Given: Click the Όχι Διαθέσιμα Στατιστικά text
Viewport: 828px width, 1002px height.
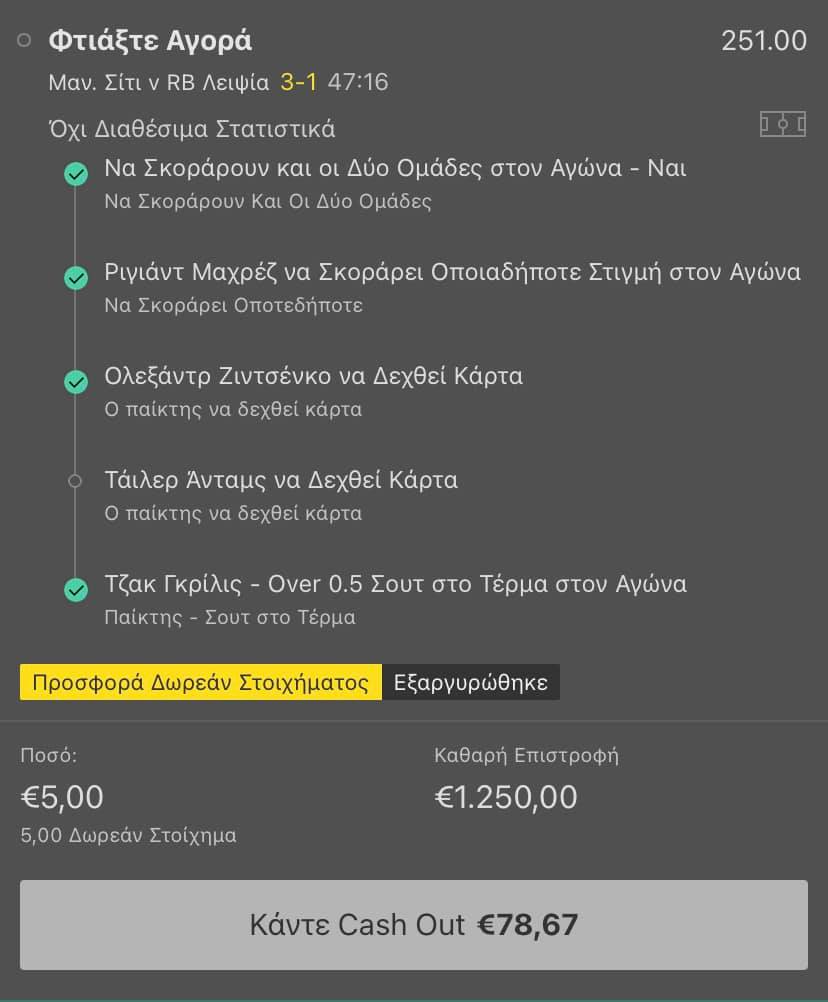Looking at the screenshot, I should point(191,129).
